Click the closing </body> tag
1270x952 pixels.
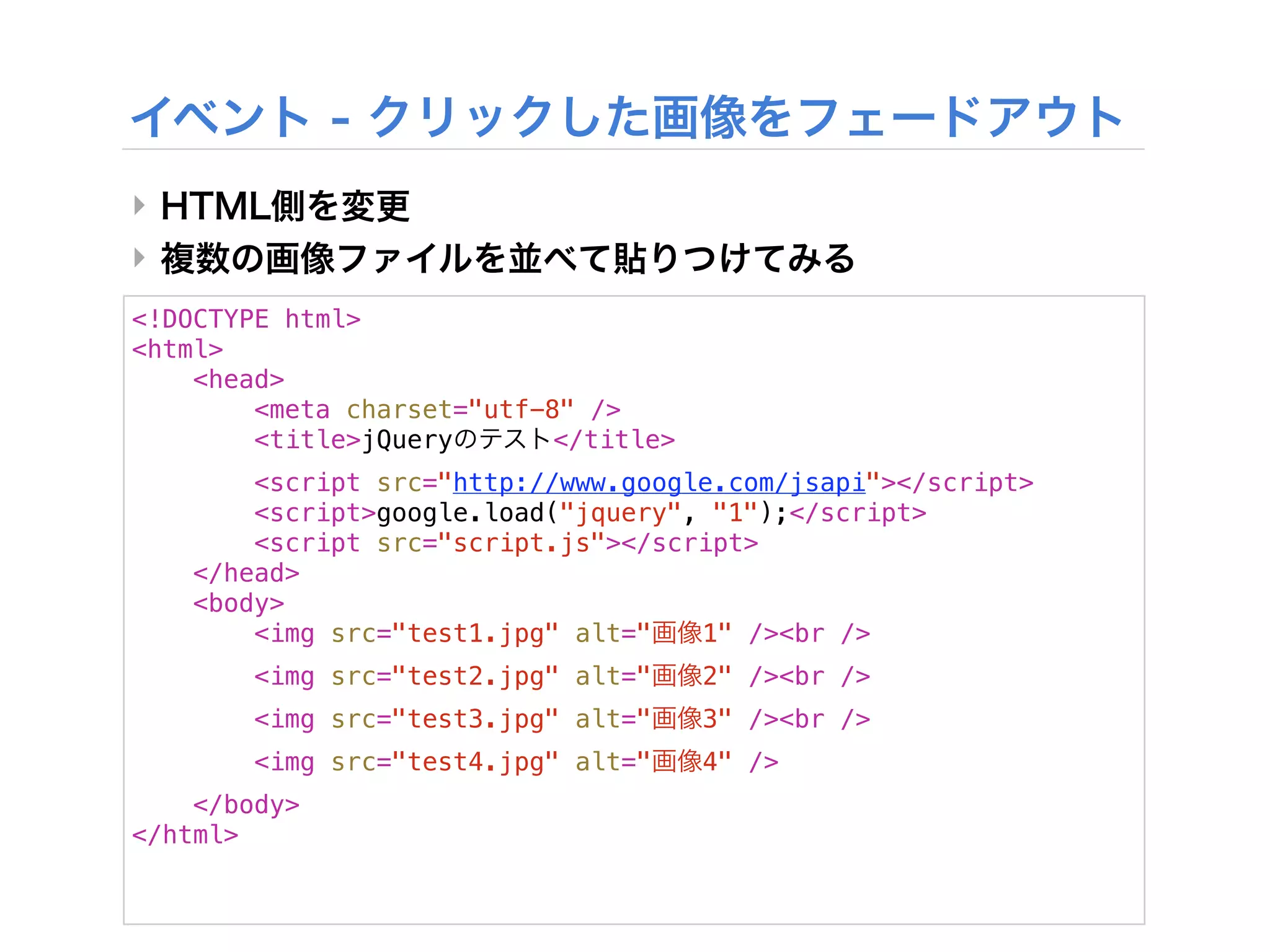[246, 805]
